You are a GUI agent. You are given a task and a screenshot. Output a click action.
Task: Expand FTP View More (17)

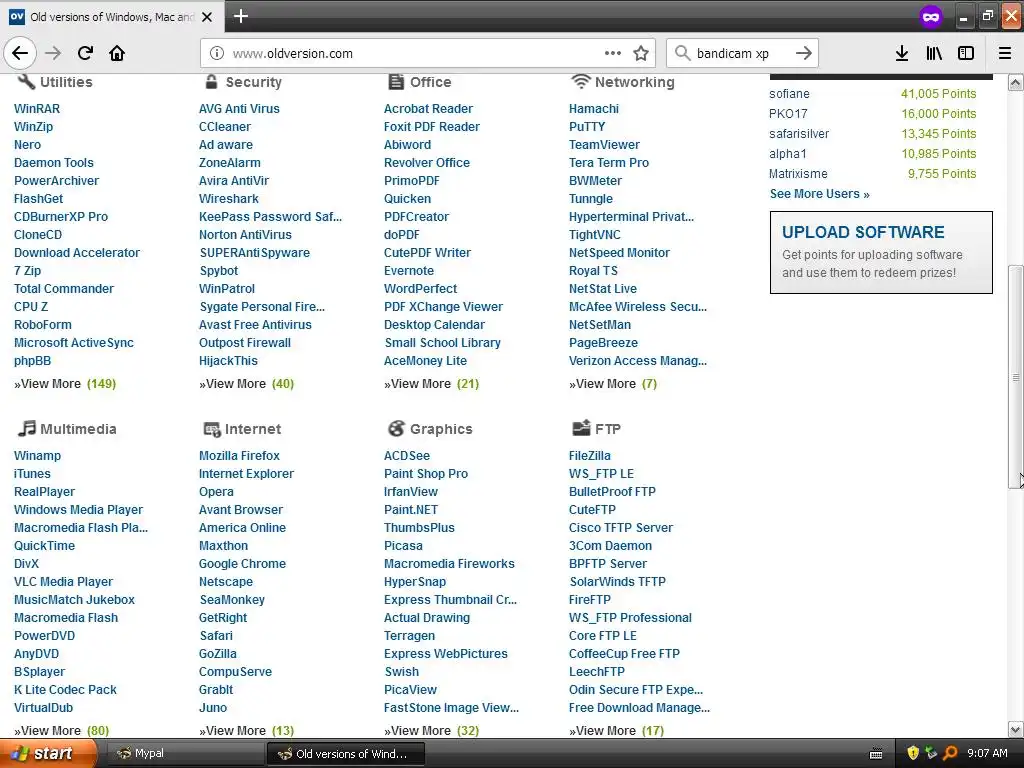616,730
